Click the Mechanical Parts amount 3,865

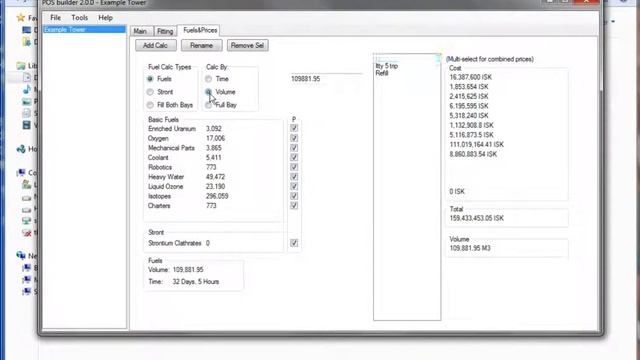(x=214, y=148)
